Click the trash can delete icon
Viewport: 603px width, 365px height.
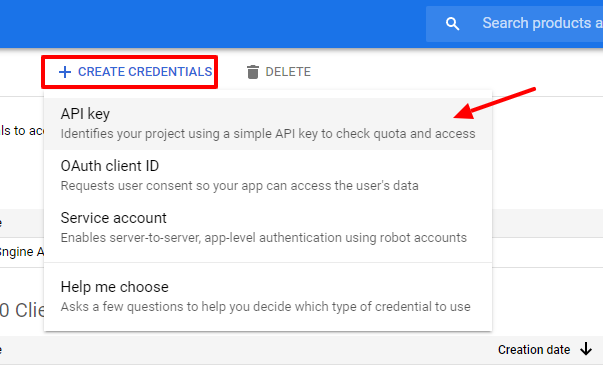253,72
